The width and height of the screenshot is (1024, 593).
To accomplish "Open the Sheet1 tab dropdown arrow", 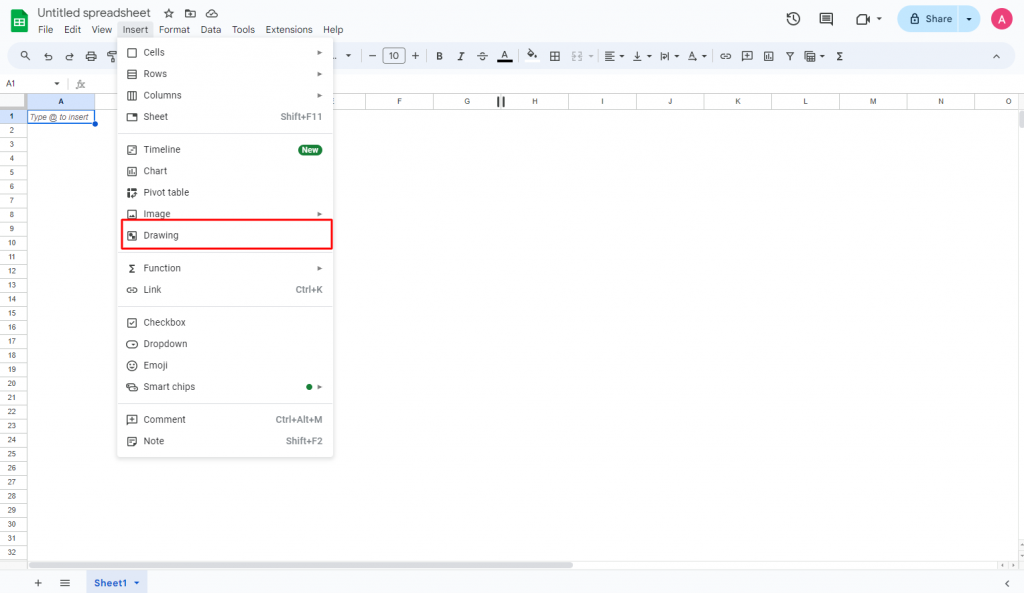I will tap(136, 583).
